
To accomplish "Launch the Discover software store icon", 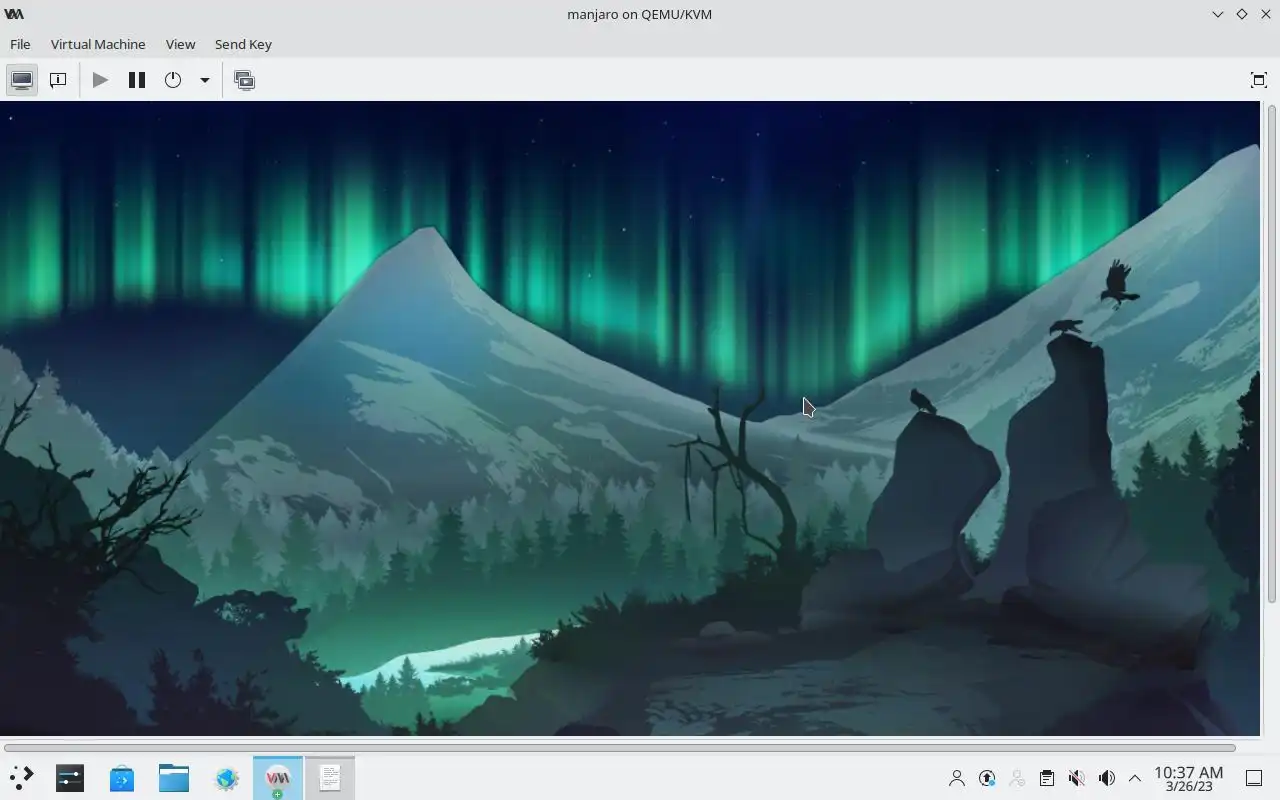I will point(122,777).
